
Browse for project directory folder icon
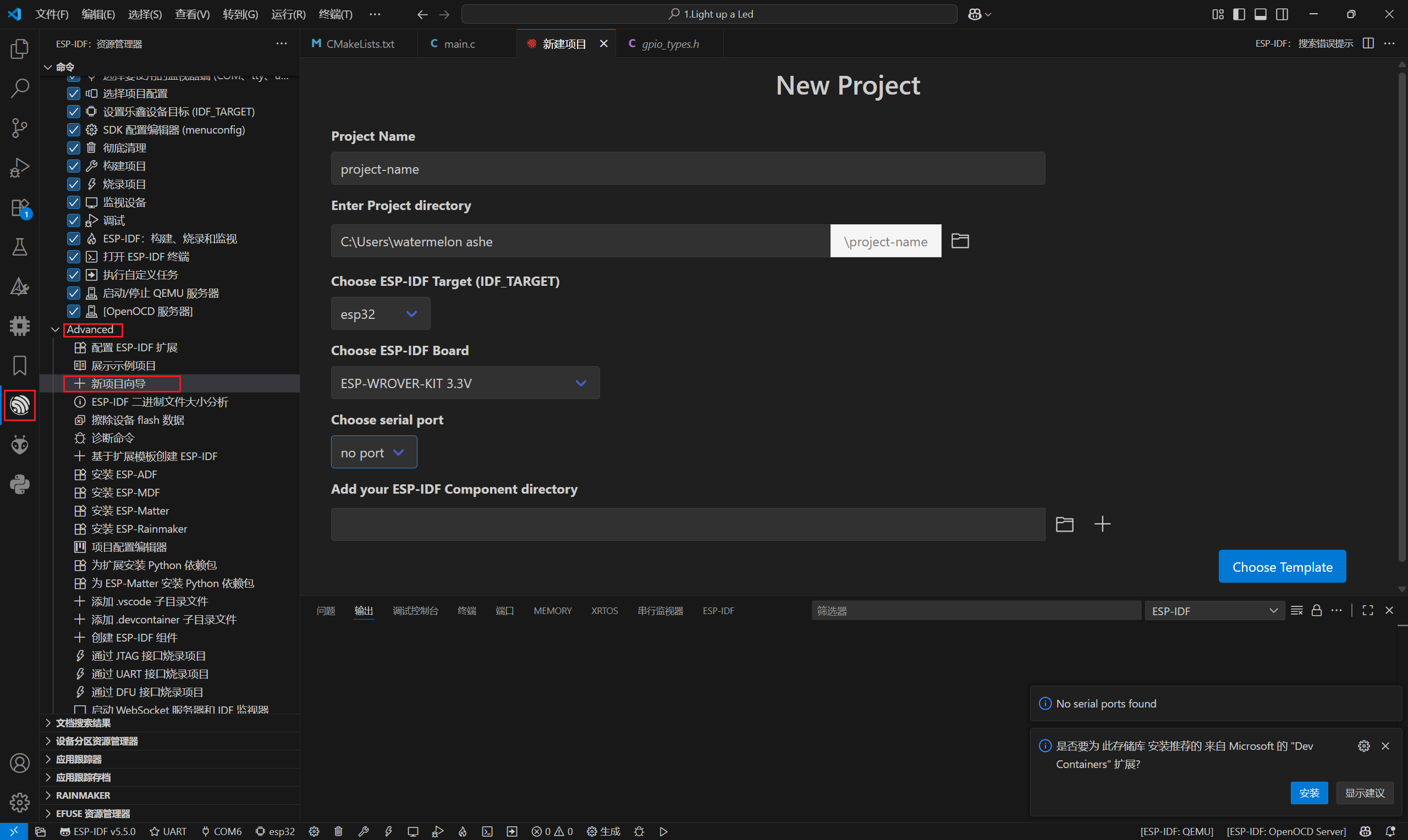coord(960,241)
